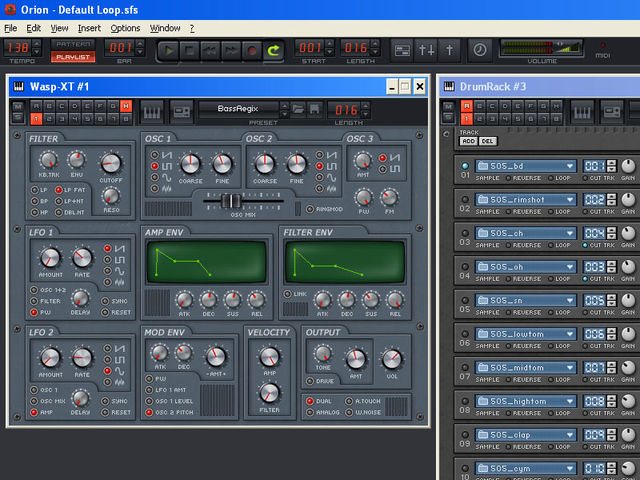The height and width of the screenshot is (480, 640).
Task: Step the tempo 138 value spinner
Action: (x=36, y=48)
